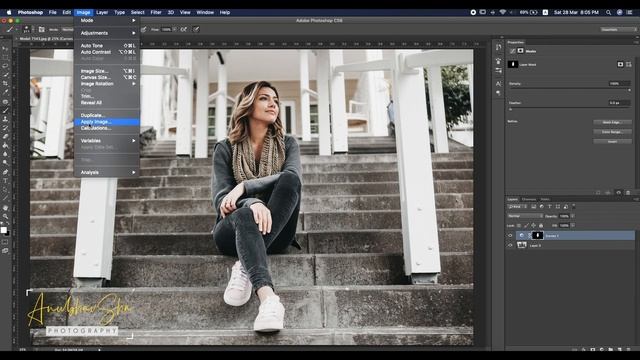Screen dimensions: 640x360
Task: Choose Calculations from Image menu
Action: 107,128
